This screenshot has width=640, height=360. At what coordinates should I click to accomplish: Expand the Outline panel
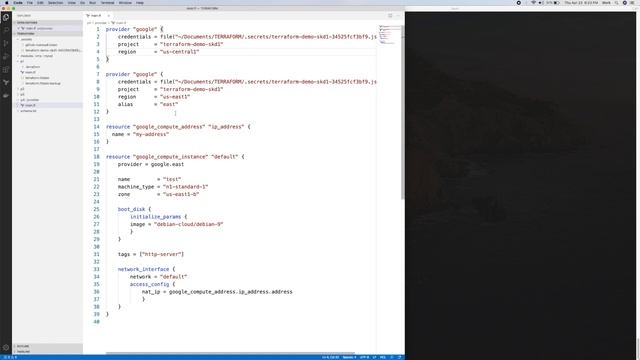pyautogui.click(x=47, y=346)
